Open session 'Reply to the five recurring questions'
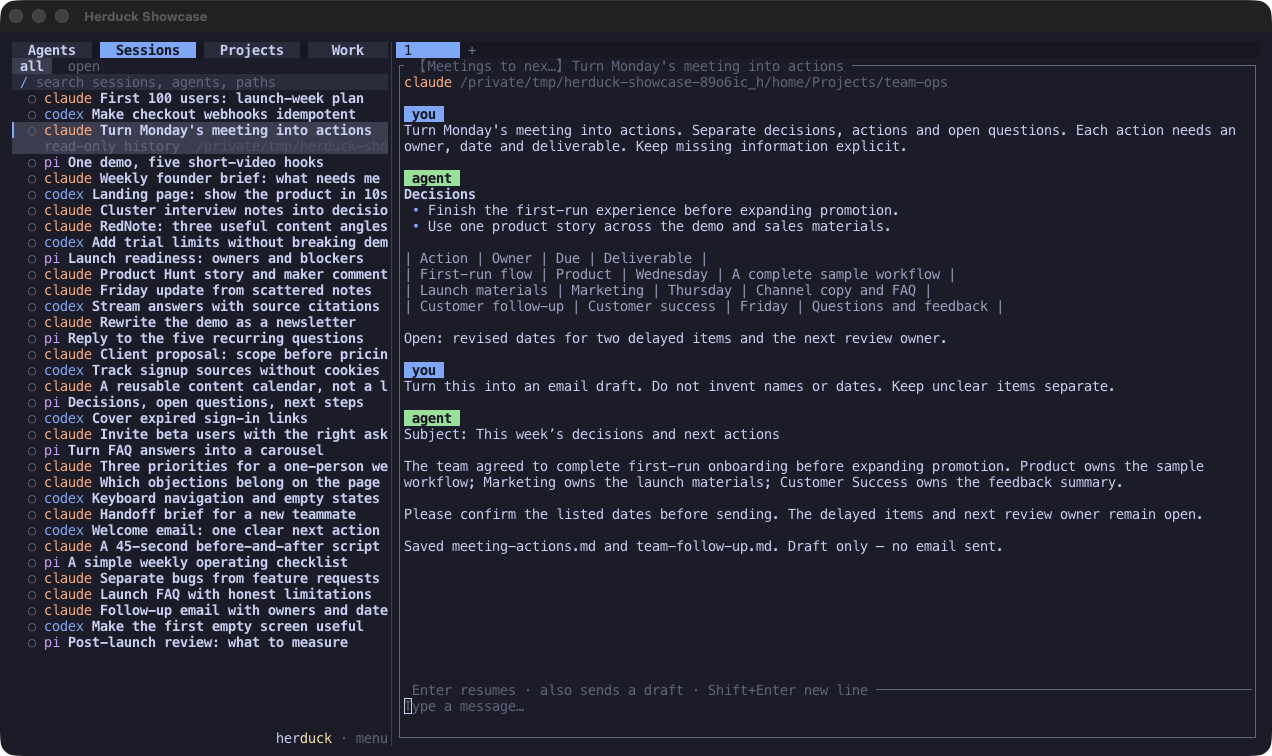Screen dimensions: 1272x756 (x=200, y=338)
